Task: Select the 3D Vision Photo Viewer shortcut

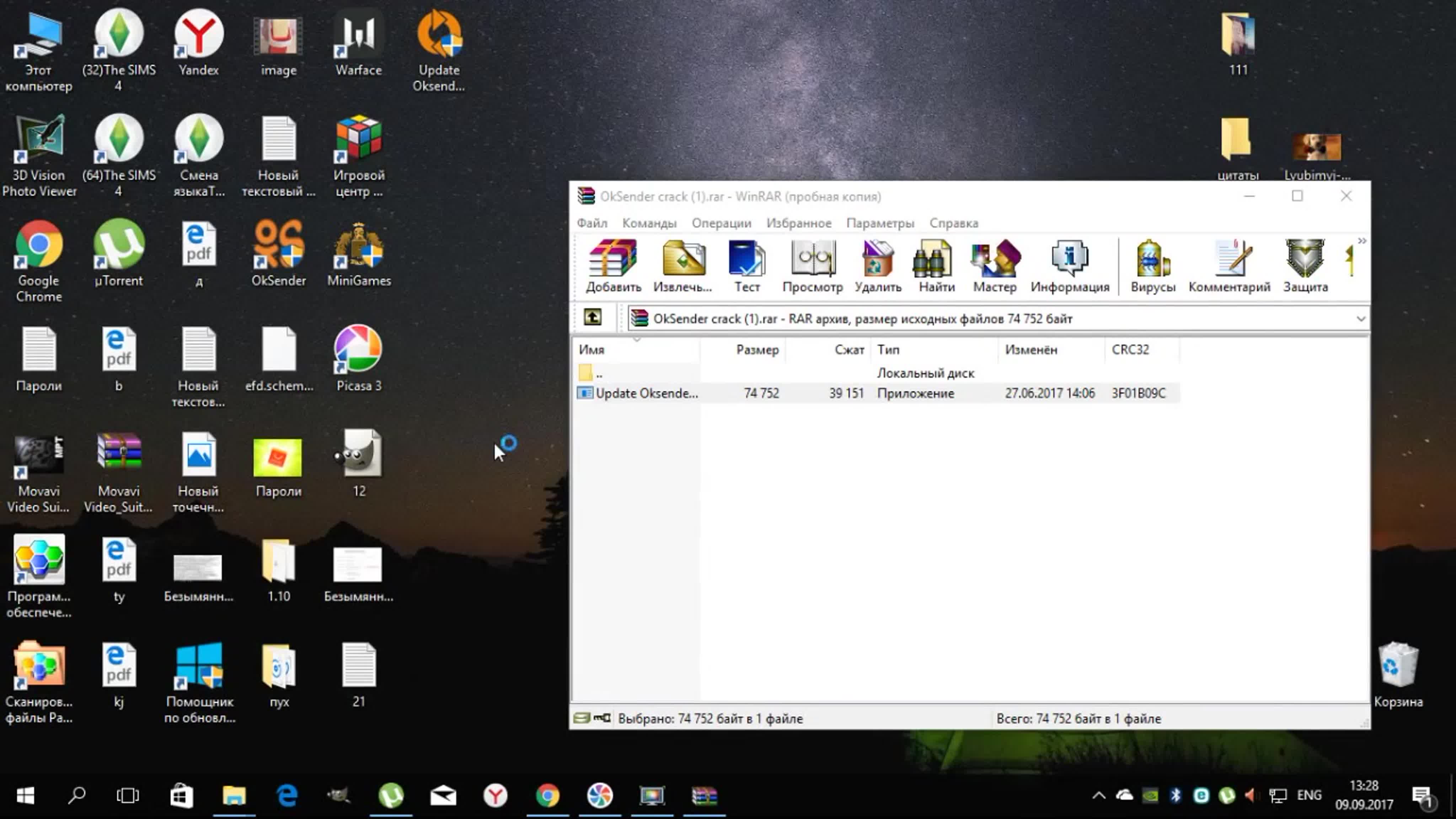Action: click(x=39, y=156)
